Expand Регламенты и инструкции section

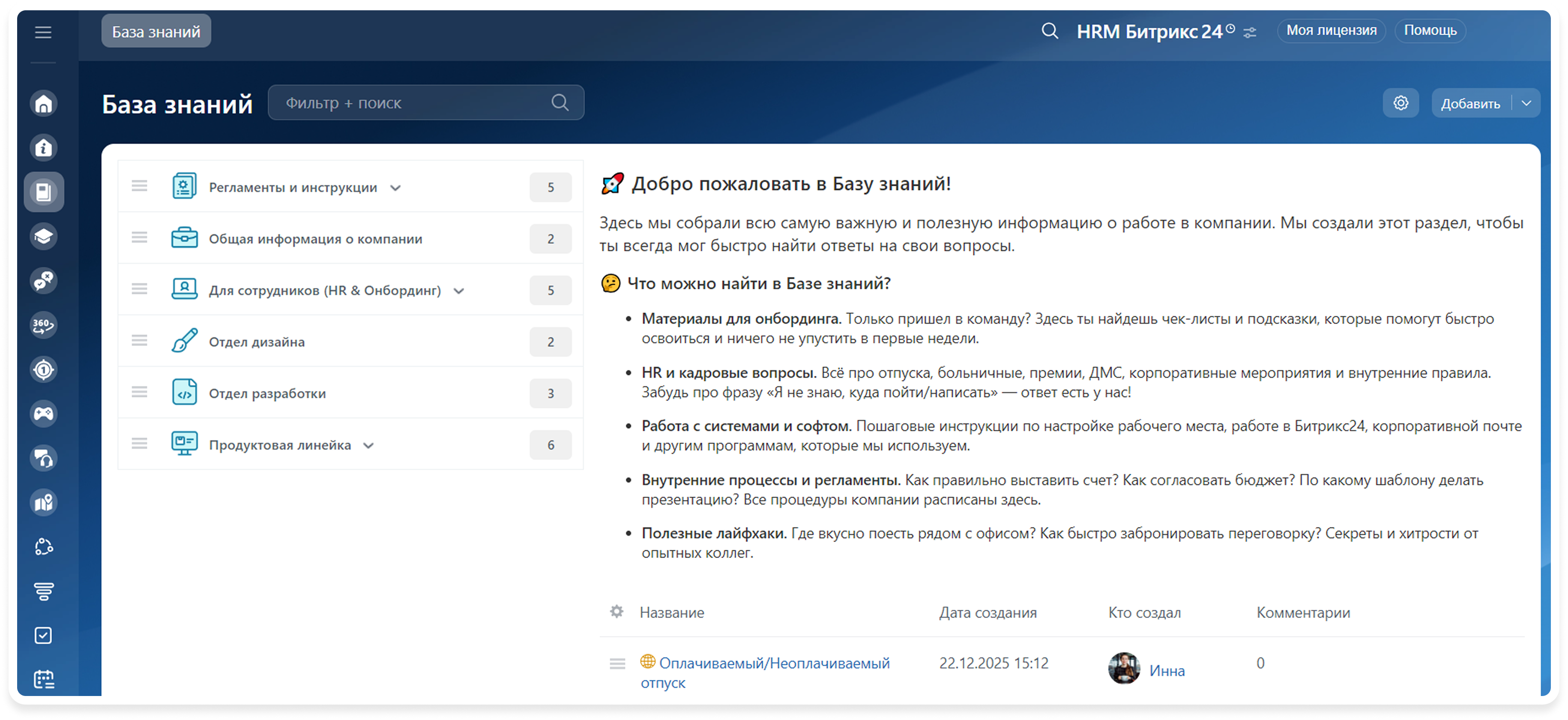point(396,188)
